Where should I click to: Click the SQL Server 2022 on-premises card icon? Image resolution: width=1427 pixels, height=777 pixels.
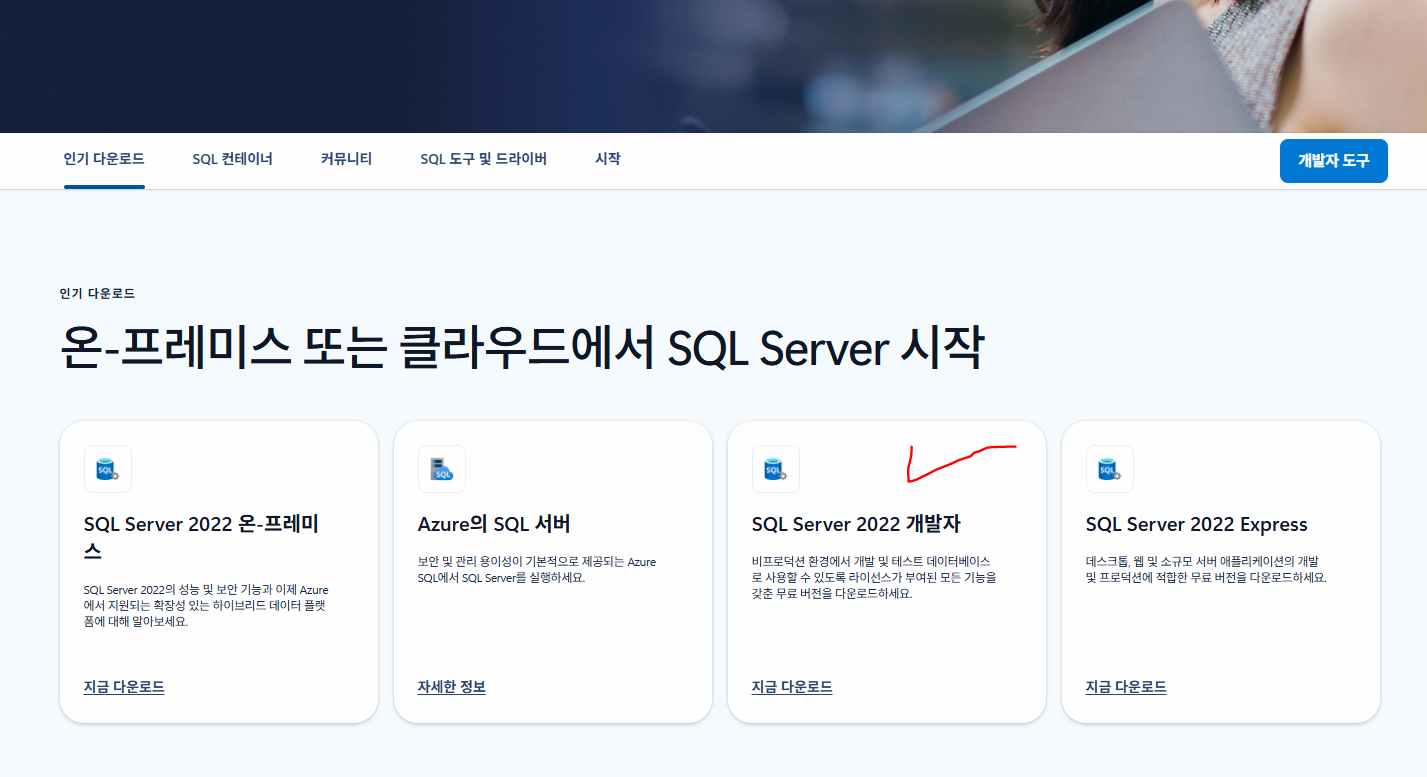pos(108,469)
